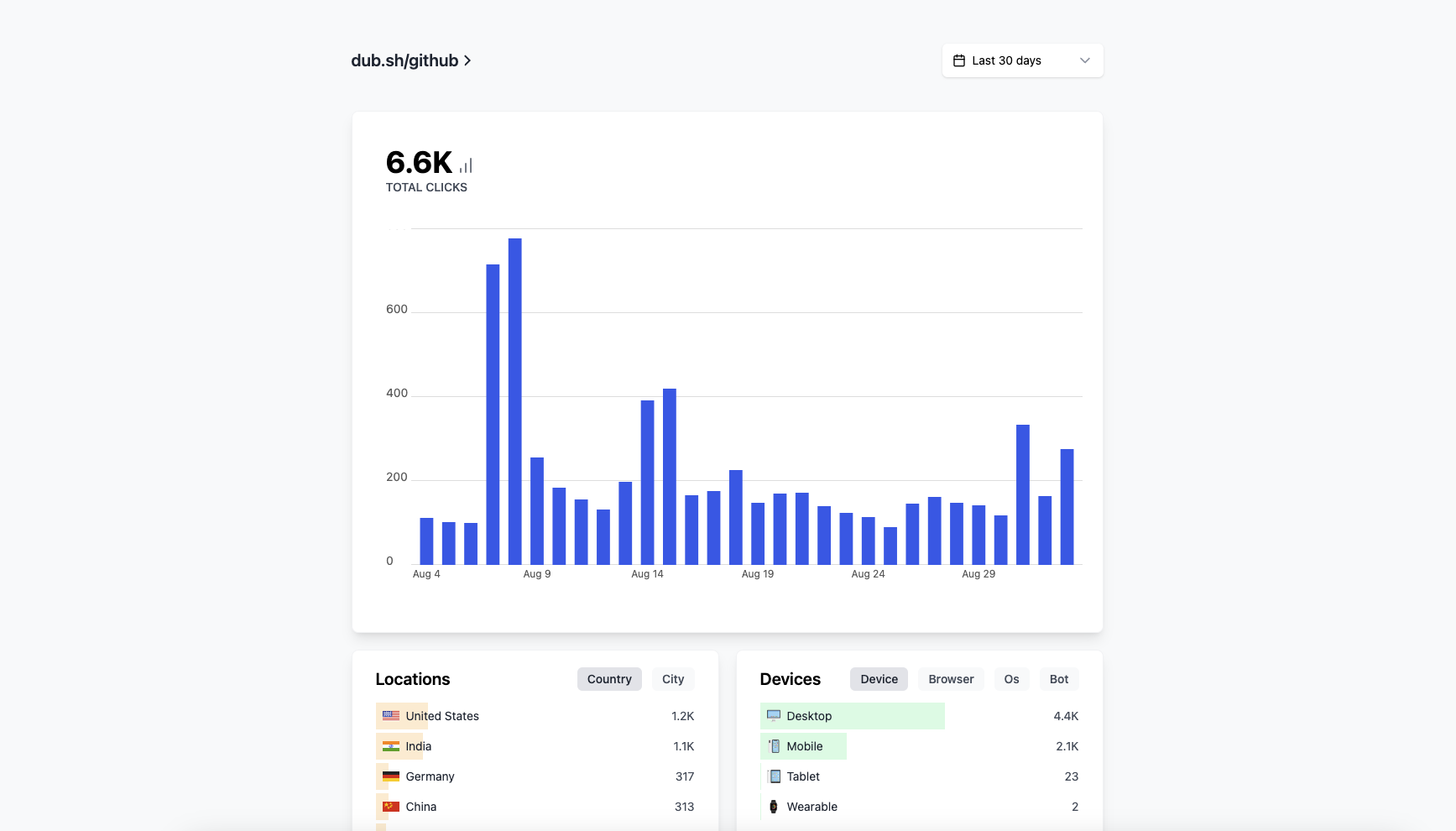Select the Country tab in Locations
The width and height of the screenshot is (1456, 831).
click(x=609, y=679)
